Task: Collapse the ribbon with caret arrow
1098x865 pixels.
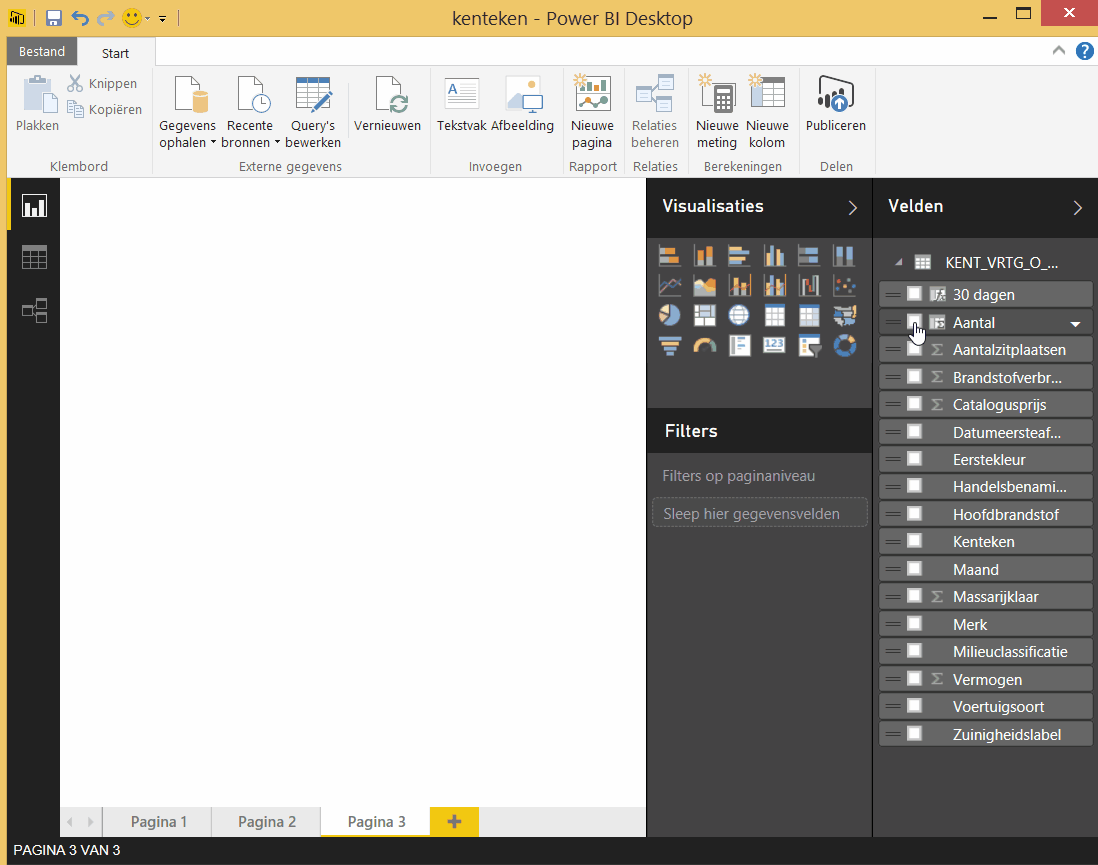Action: (1058, 50)
